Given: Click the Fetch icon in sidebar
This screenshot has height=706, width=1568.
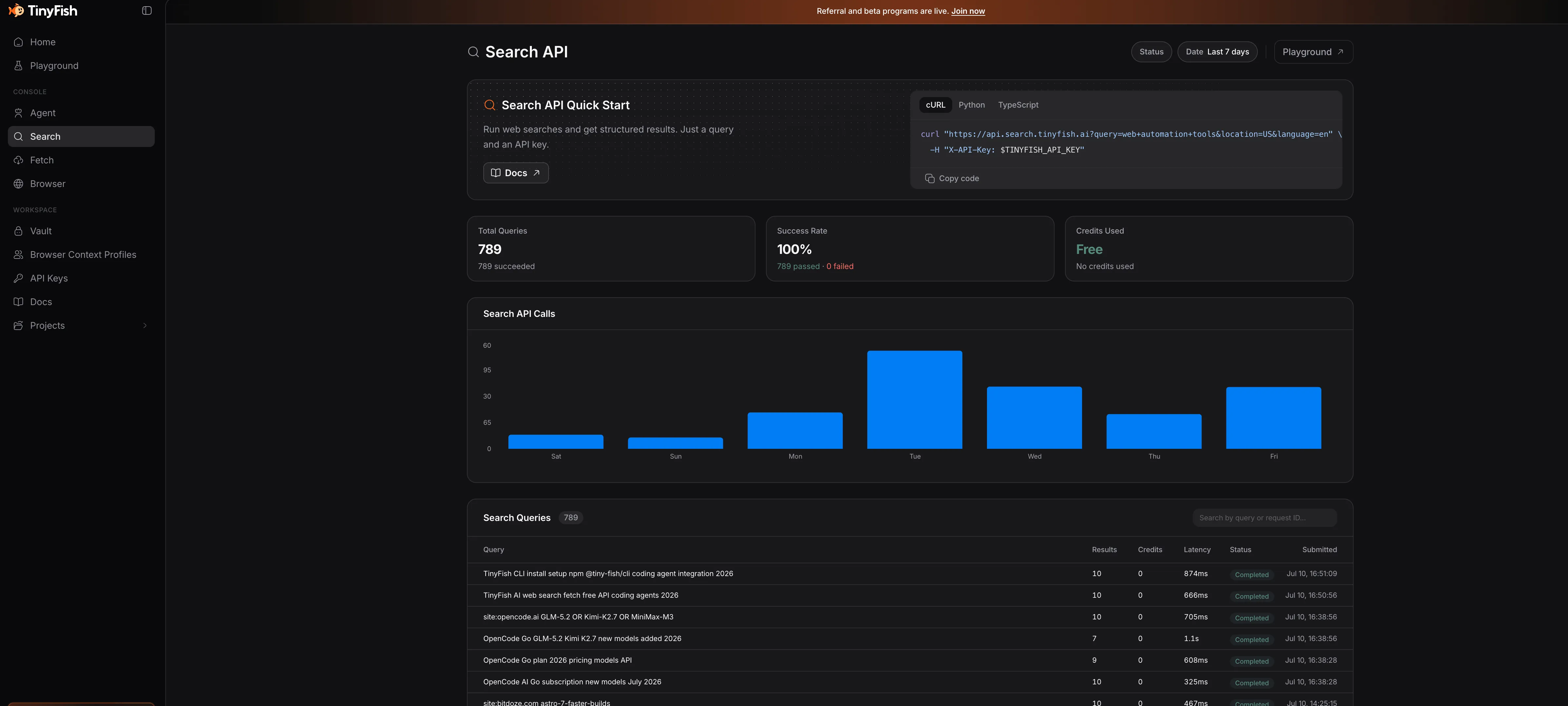Looking at the screenshot, I should click(x=18, y=160).
